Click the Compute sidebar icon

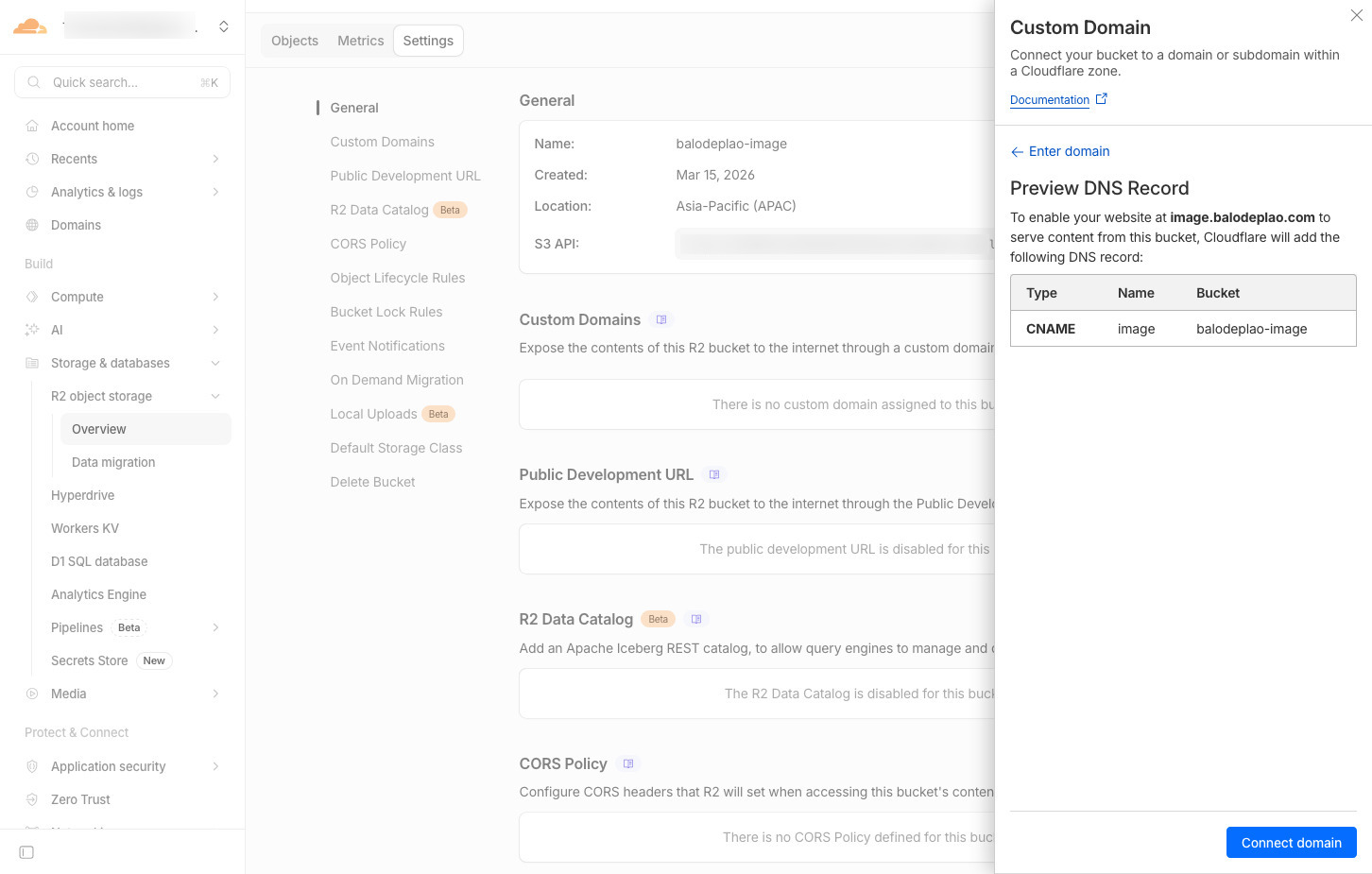pyautogui.click(x=32, y=297)
